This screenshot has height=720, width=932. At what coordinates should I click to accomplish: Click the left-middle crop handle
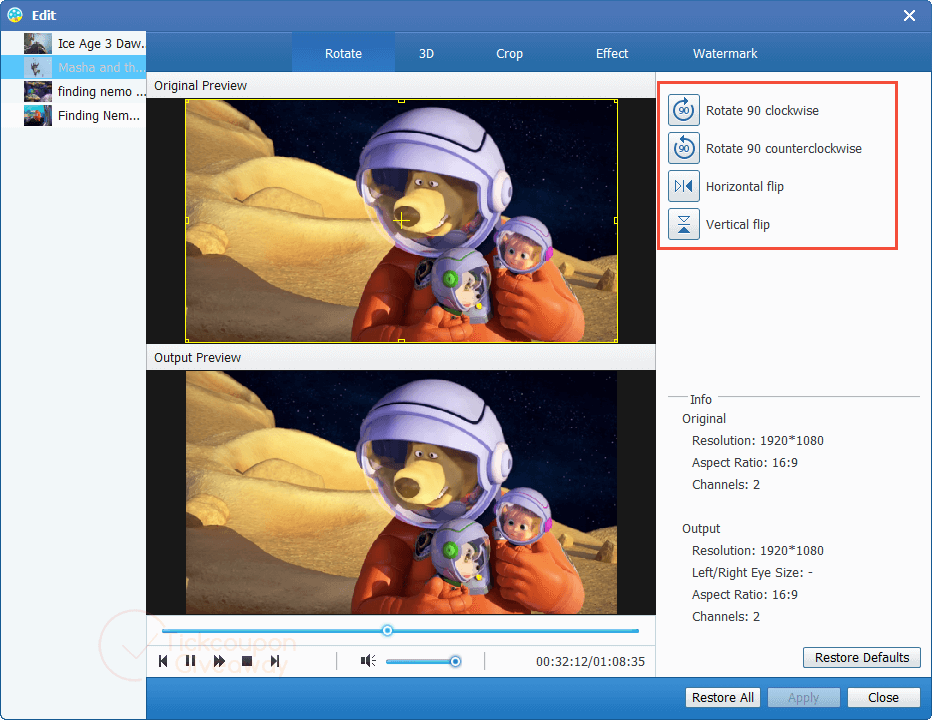pos(187,221)
